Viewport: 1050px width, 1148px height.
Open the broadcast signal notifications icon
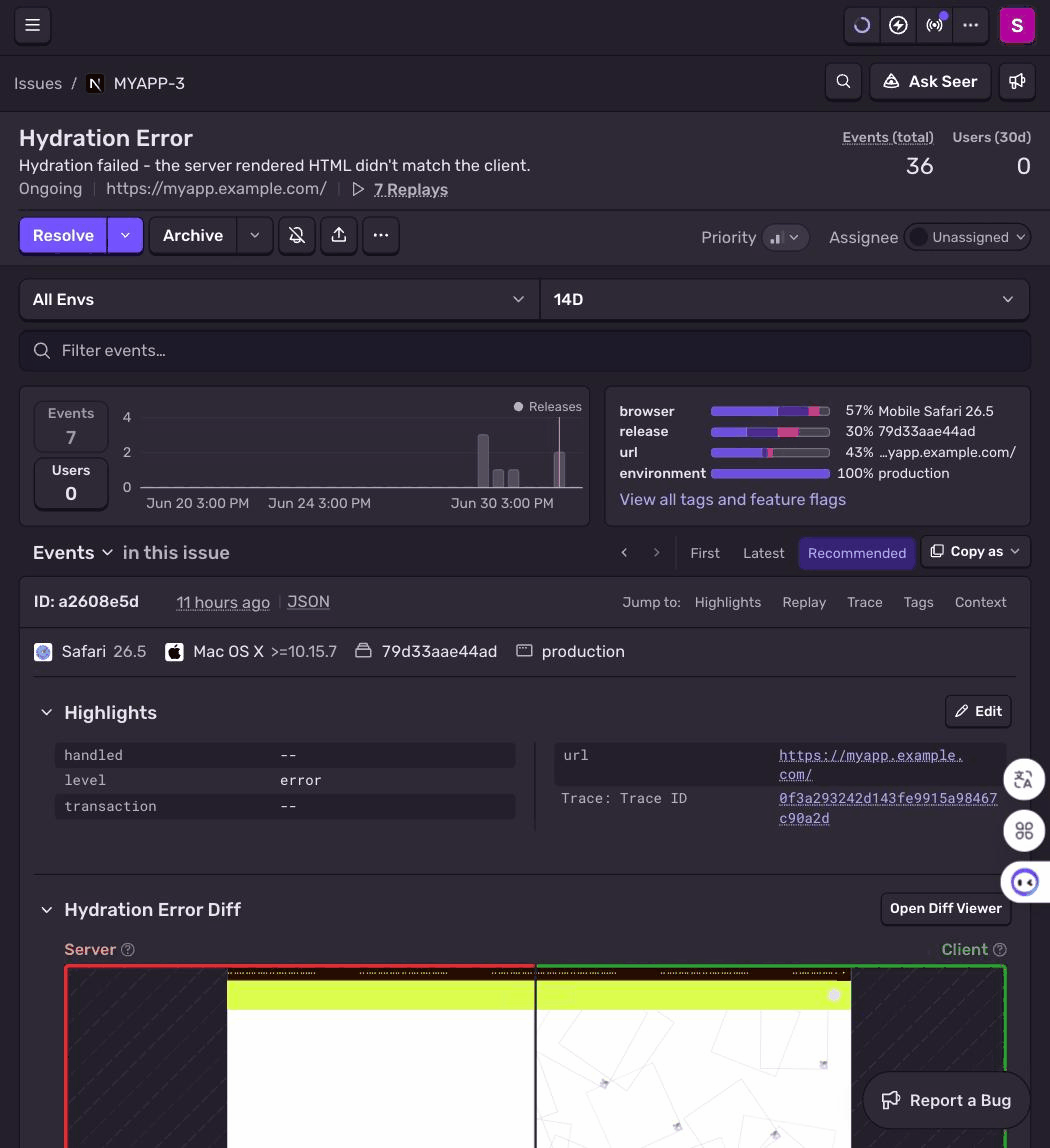coord(935,25)
